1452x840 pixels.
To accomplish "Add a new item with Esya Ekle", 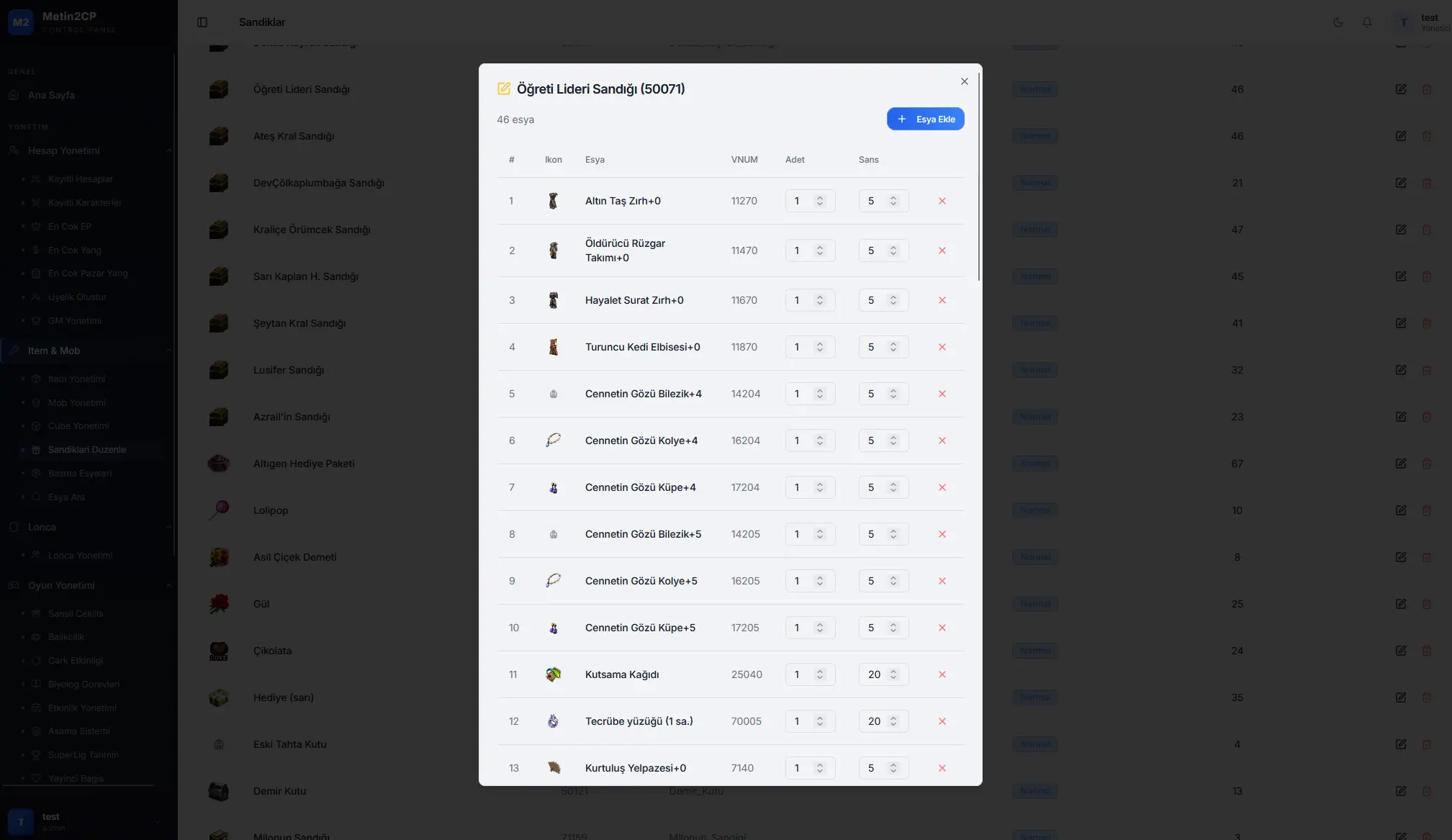I will [x=925, y=119].
